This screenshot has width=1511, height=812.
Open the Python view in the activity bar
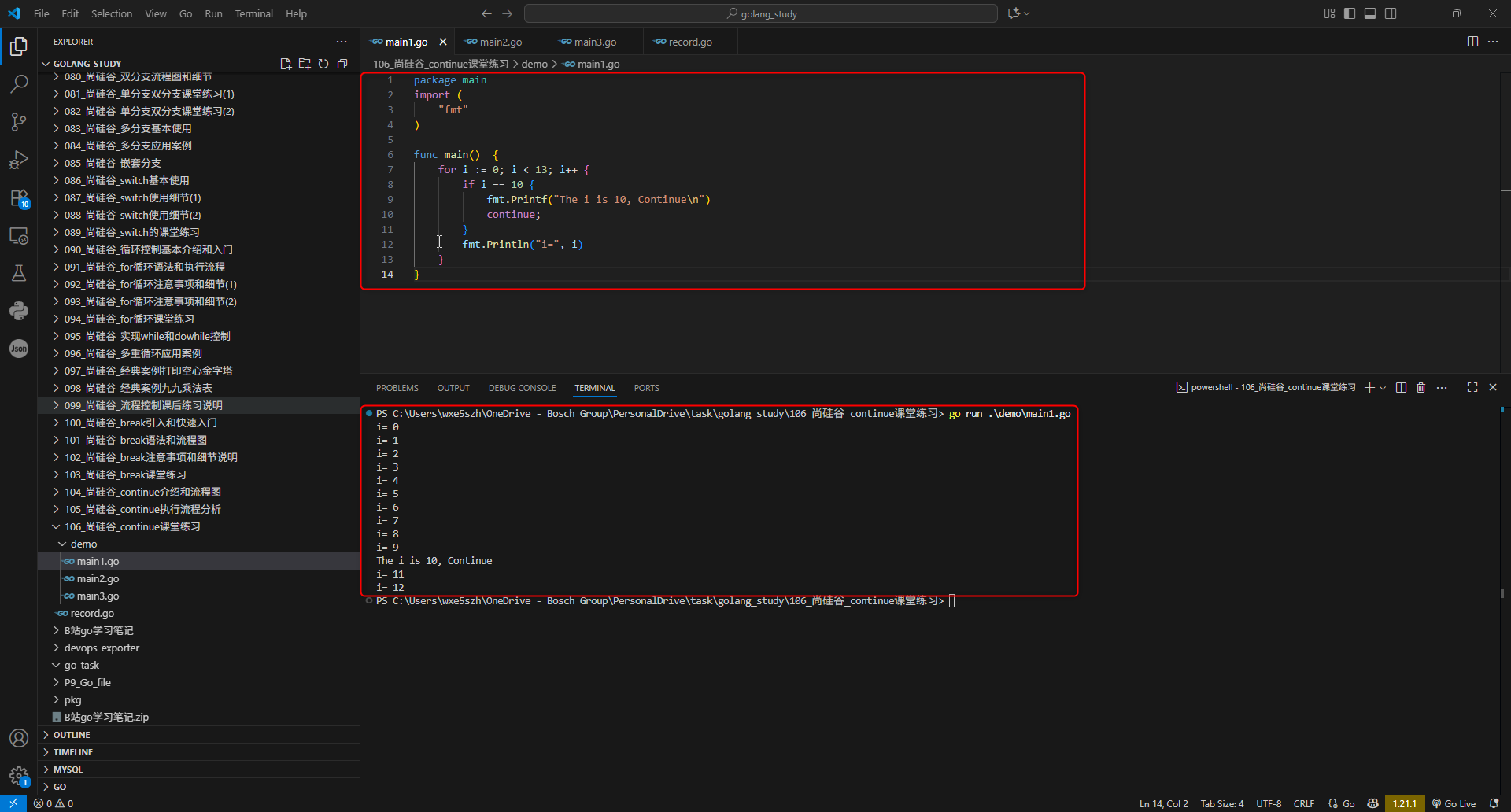(x=19, y=311)
